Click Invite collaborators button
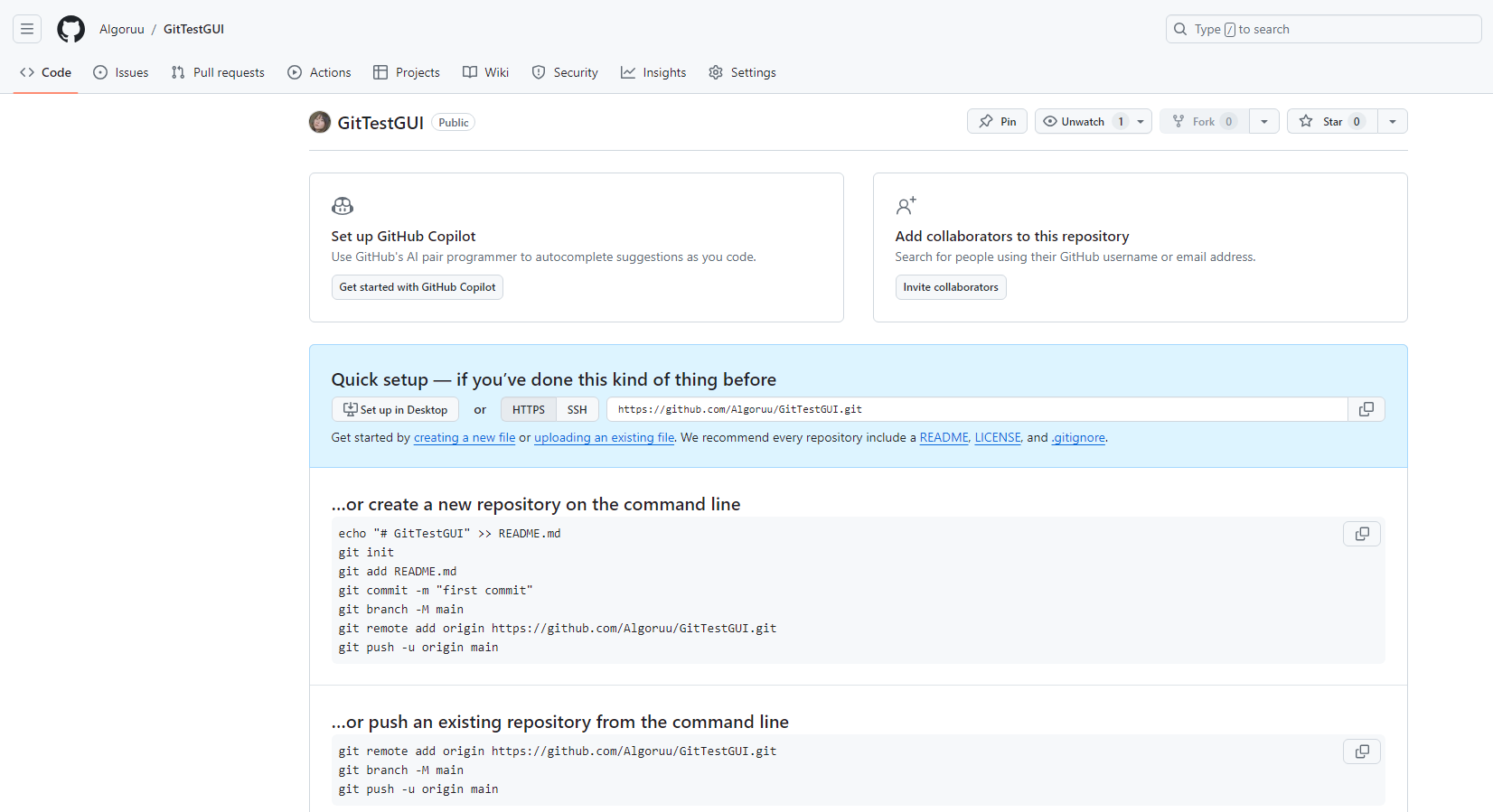1493x812 pixels. click(x=951, y=287)
